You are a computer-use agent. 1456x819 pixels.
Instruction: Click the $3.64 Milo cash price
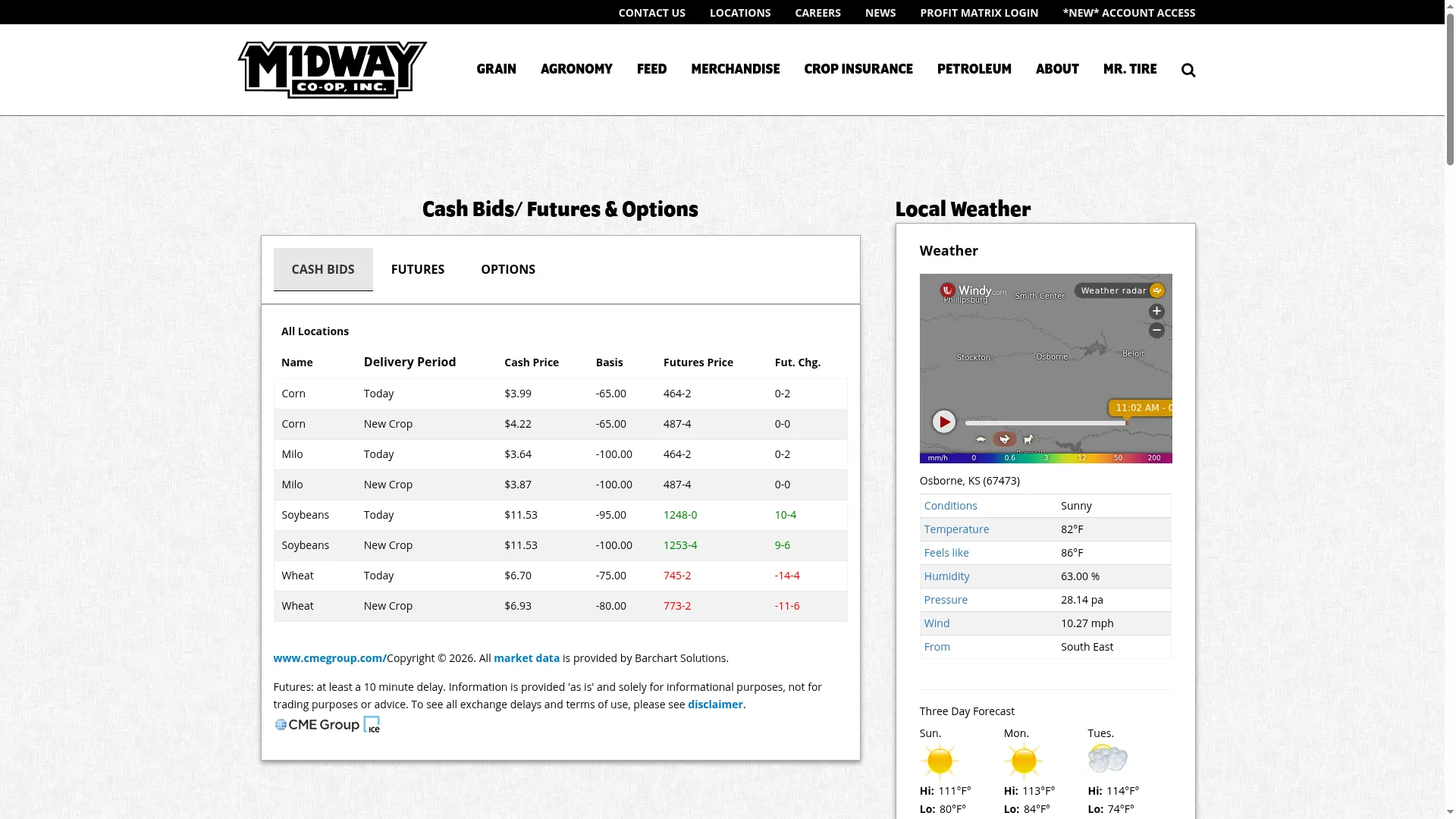click(x=518, y=454)
